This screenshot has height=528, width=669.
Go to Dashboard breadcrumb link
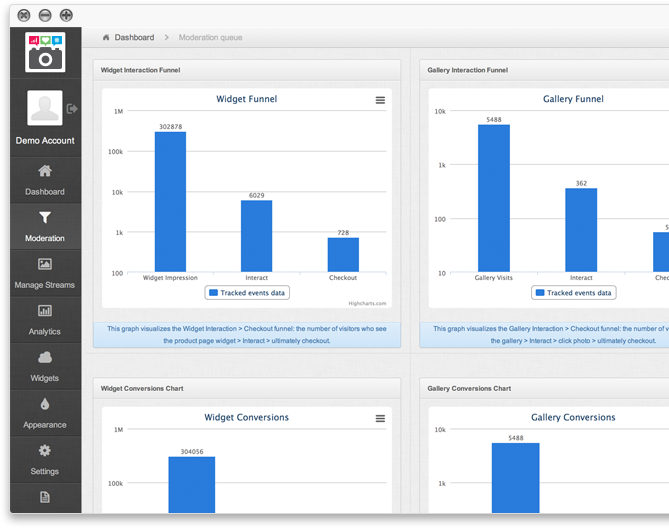134,38
